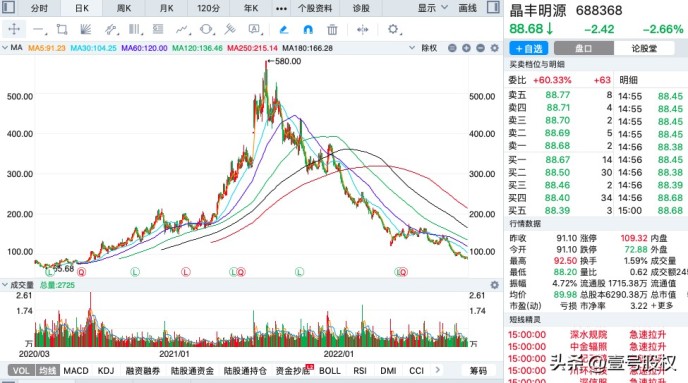This screenshot has height=383, width=688.
Task: Click the round minus icon next to the gear
Action: click(x=480, y=48)
